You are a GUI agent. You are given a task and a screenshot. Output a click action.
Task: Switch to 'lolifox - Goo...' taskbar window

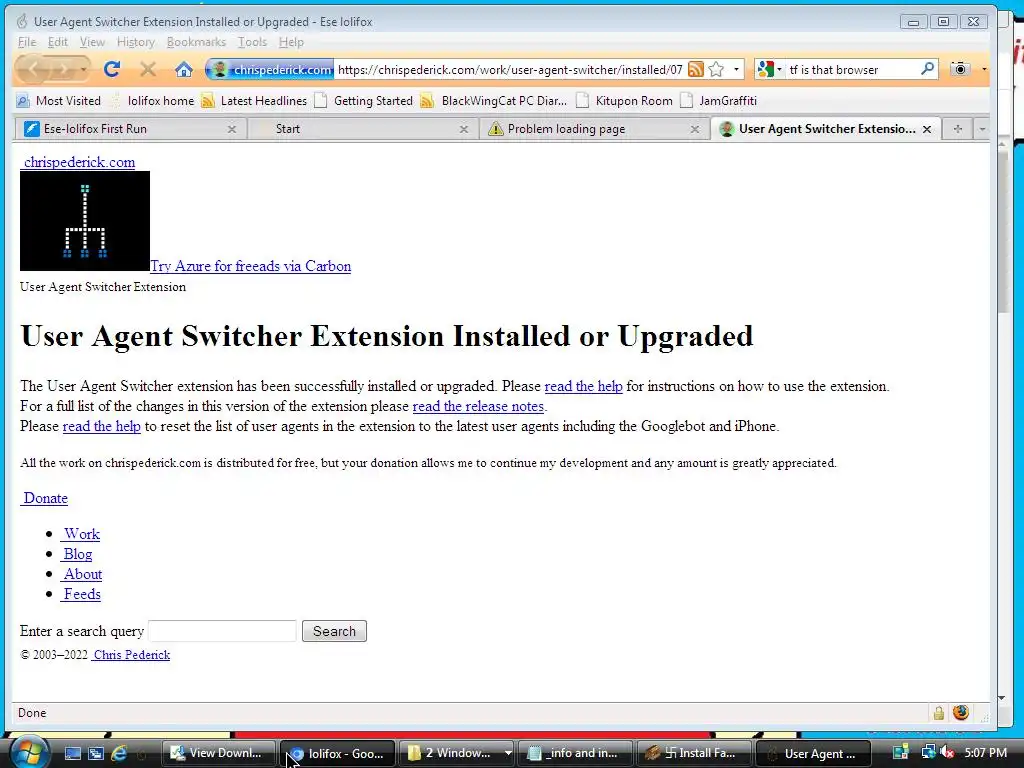pos(338,754)
